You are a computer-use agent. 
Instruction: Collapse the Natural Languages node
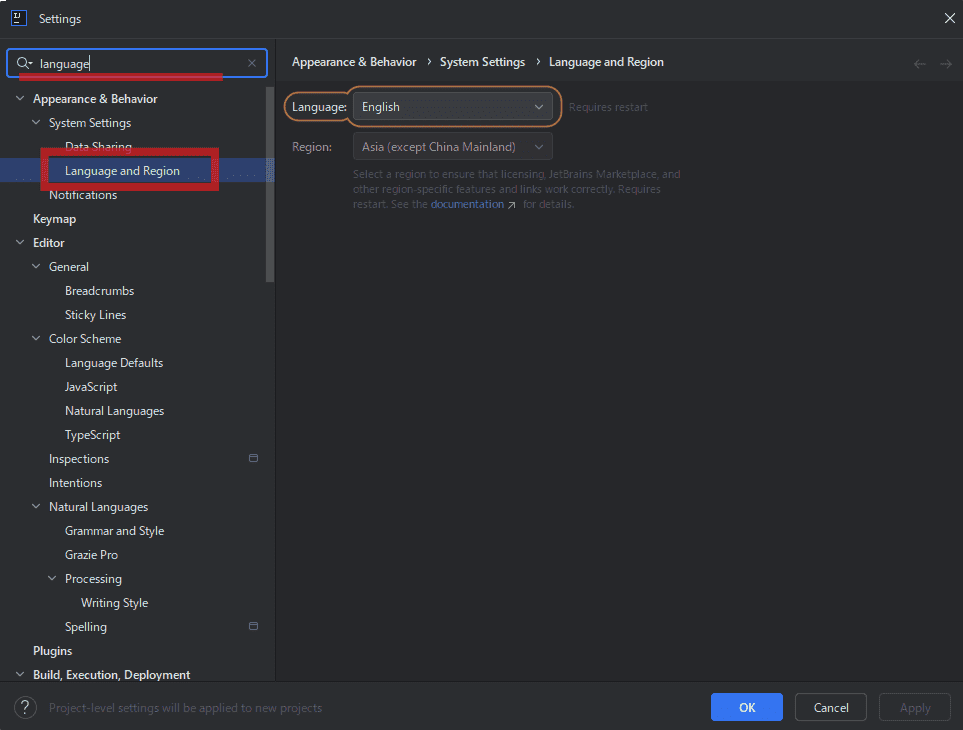pos(36,507)
